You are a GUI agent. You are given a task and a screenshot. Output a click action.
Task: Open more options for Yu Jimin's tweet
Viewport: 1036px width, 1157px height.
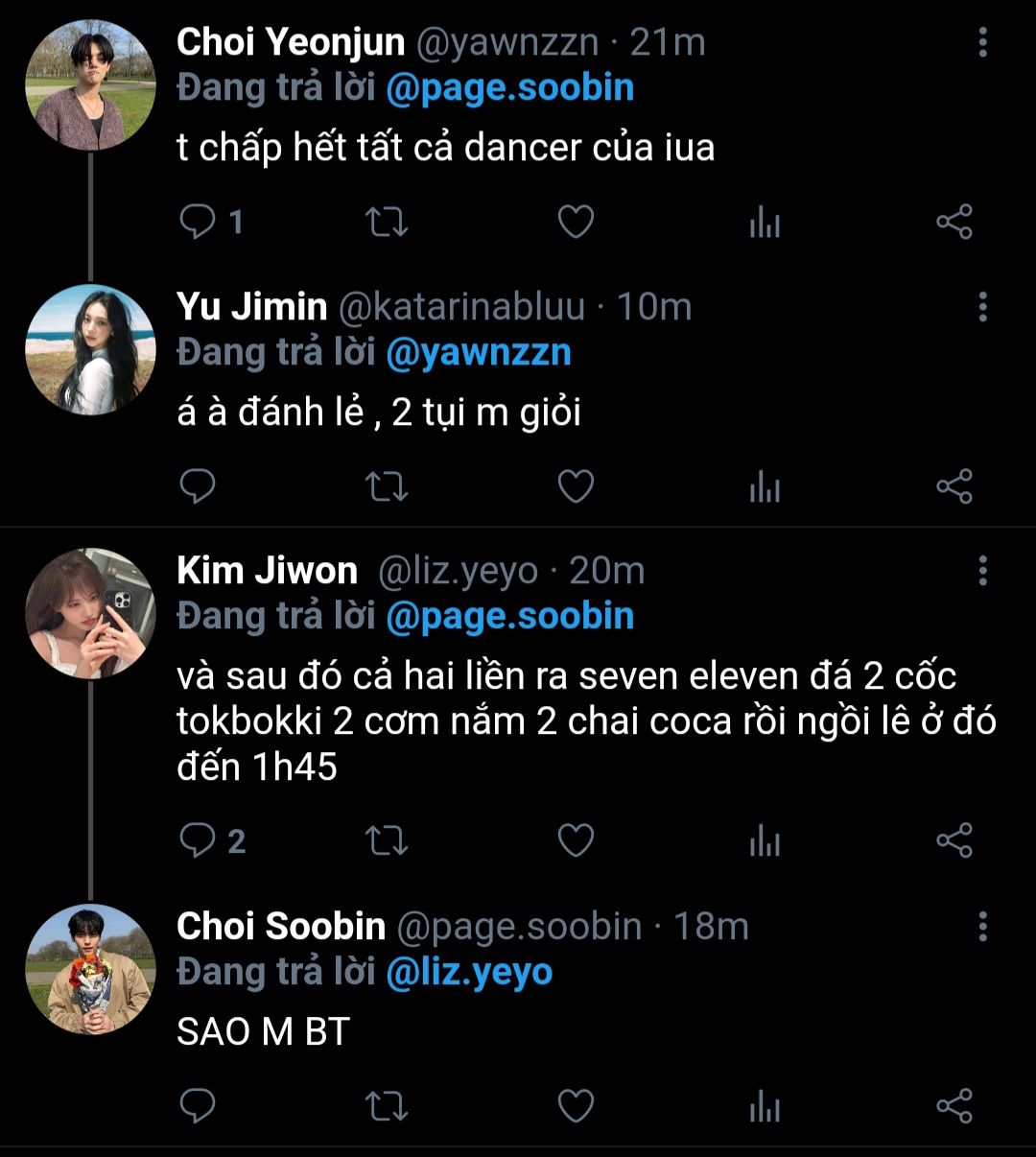pyautogui.click(x=982, y=307)
